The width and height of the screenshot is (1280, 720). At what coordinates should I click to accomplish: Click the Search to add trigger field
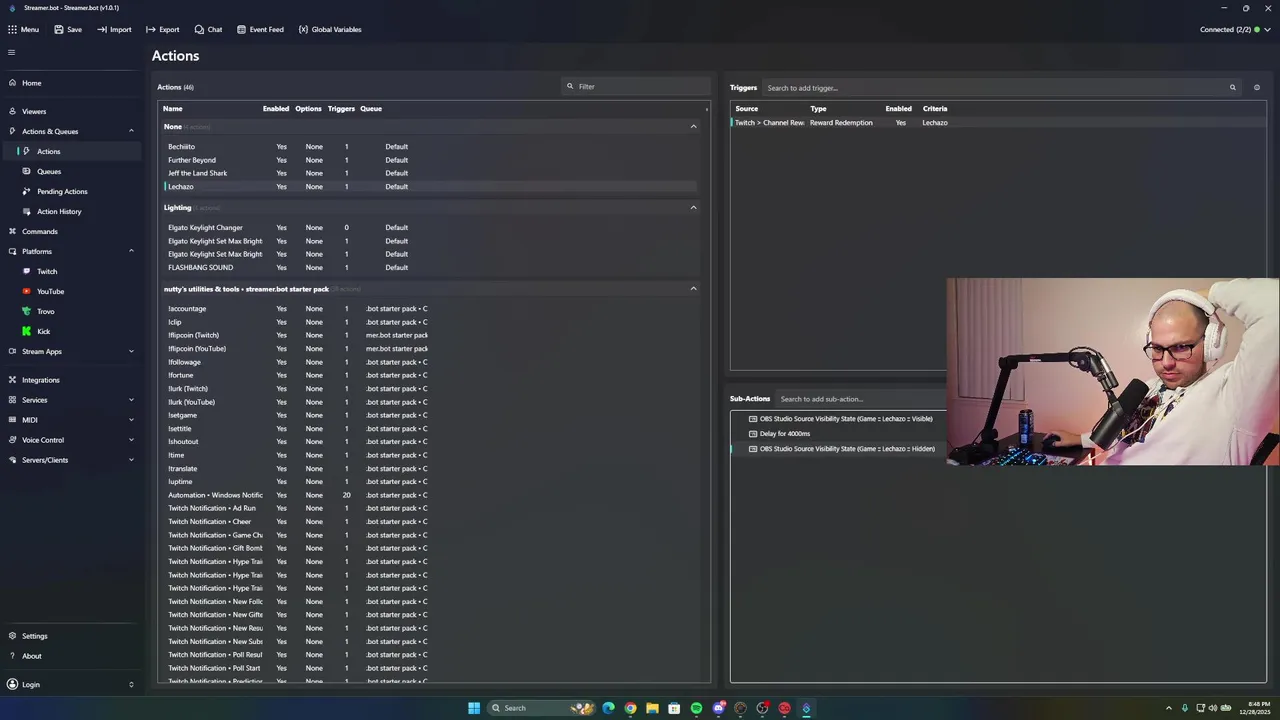click(996, 88)
